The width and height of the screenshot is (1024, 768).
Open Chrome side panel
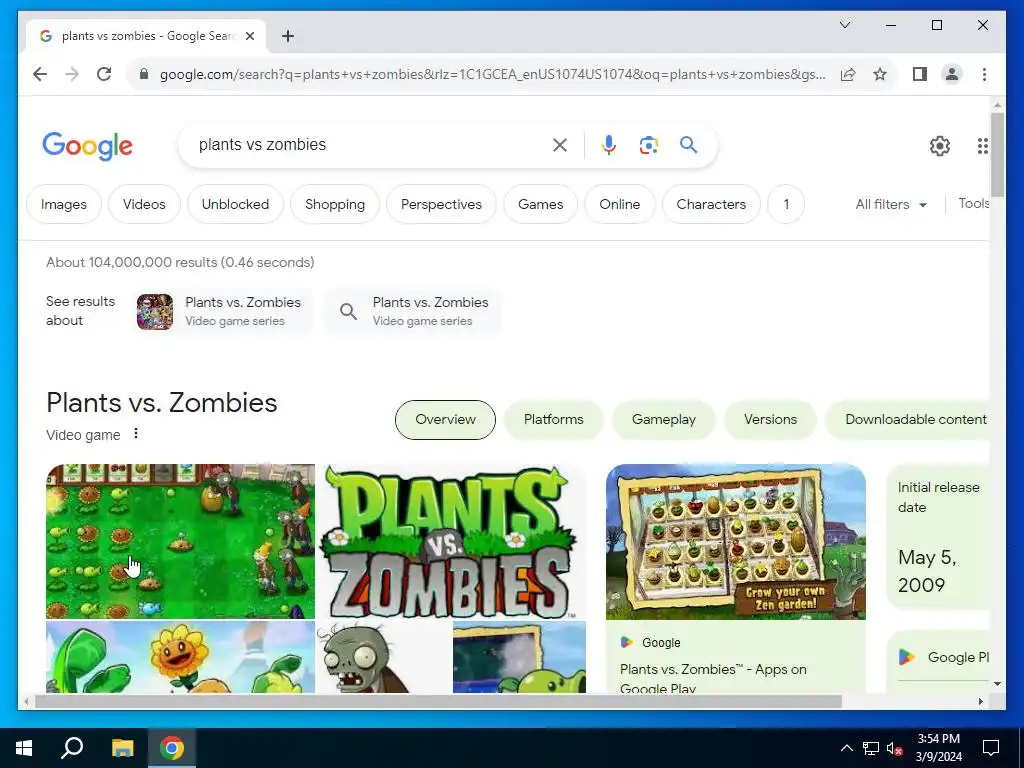click(x=920, y=74)
